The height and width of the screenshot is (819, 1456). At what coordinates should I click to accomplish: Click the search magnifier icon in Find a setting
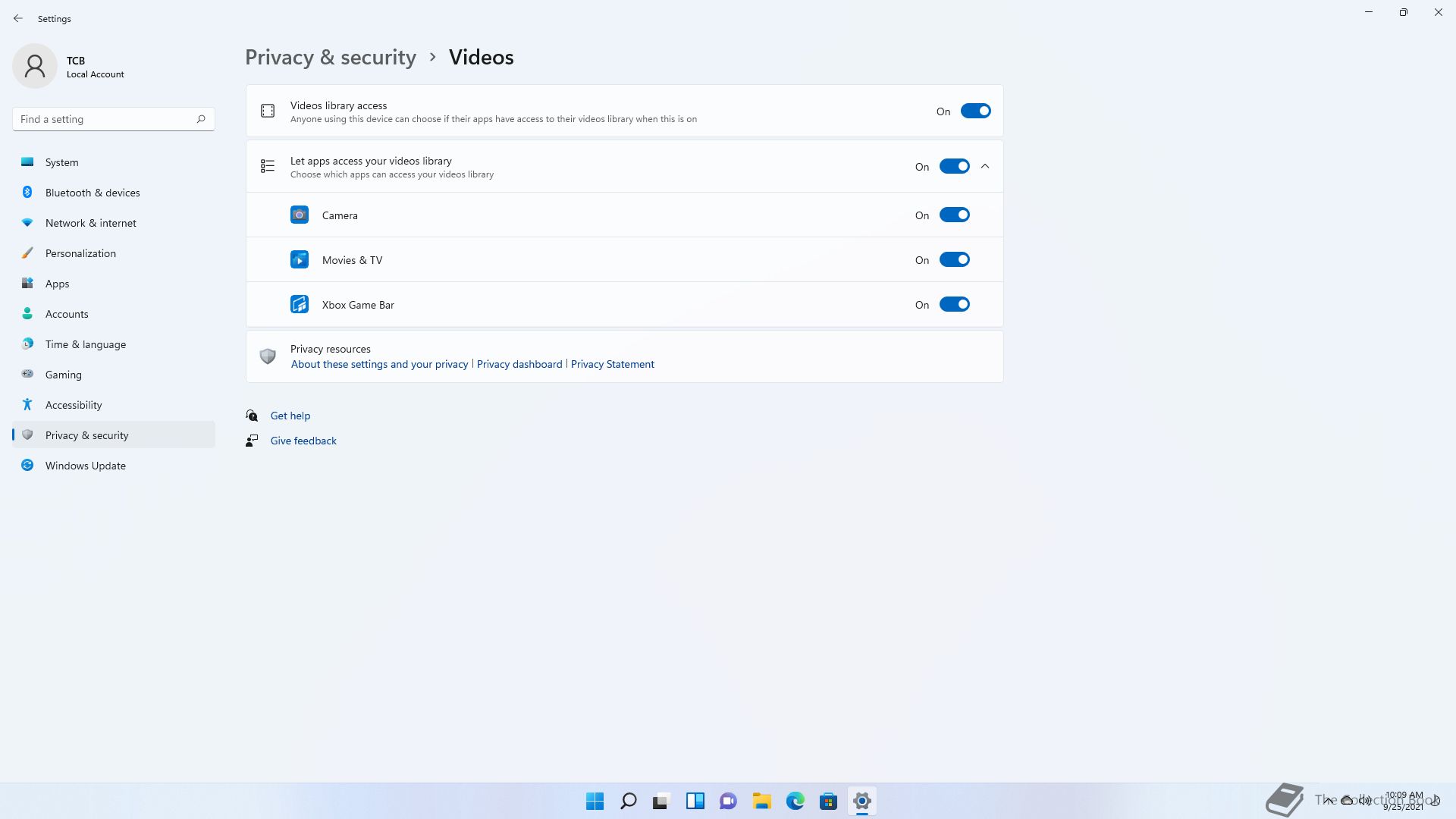pyautogui.click(x=201, y=119)
